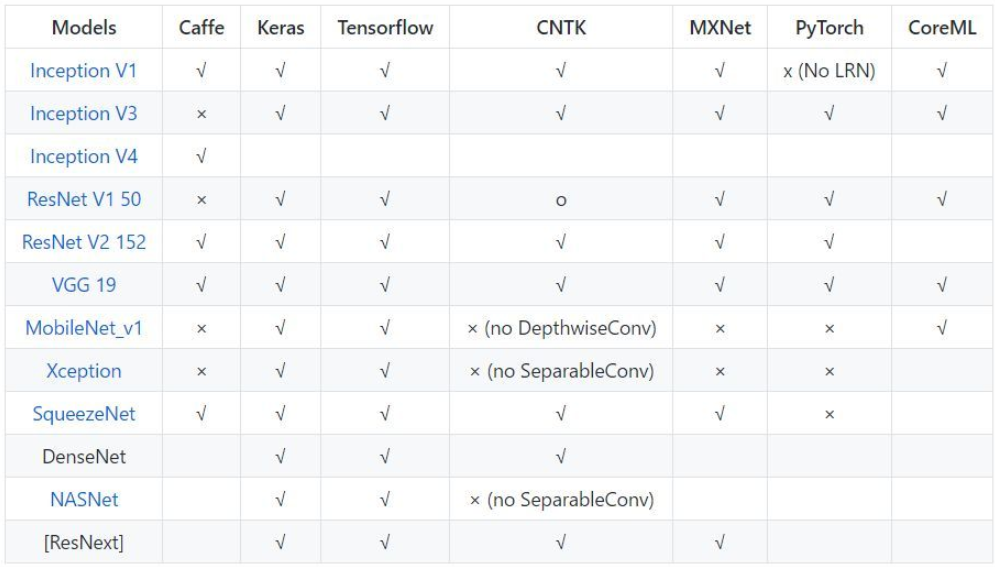Click the 'o' cell in ResNet V1 50 row
Screen dimensions: 995x567
point(561,200)
